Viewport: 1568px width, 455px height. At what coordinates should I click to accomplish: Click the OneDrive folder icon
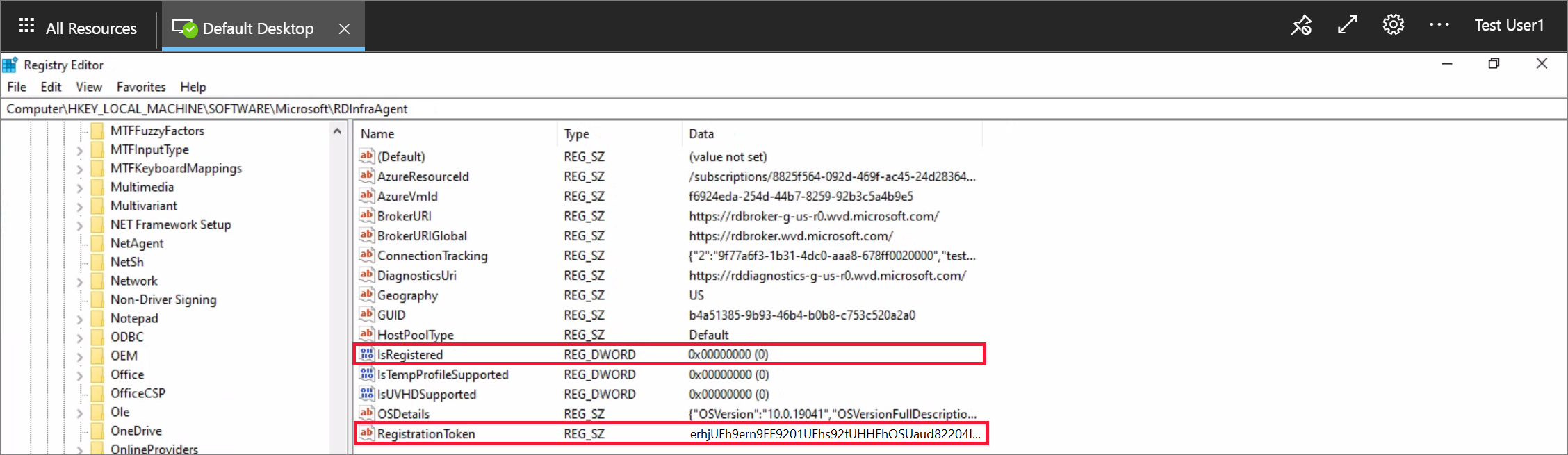tap(97, 431)
